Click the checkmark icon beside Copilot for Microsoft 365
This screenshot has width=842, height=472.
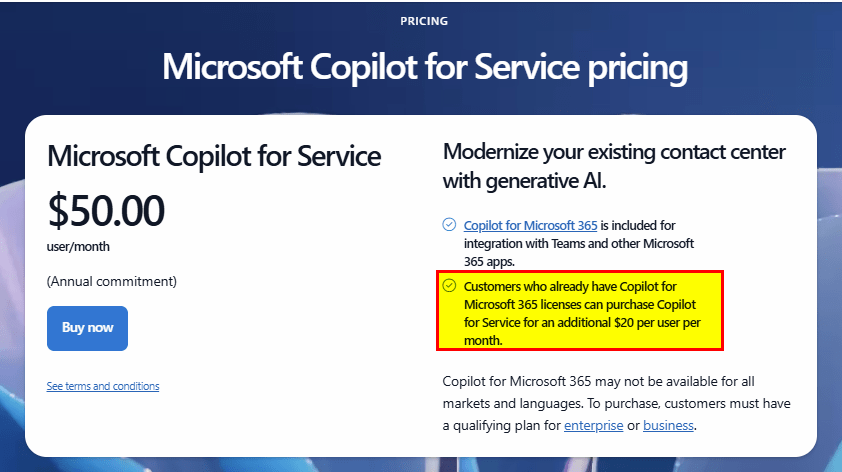tap(449, 225)
